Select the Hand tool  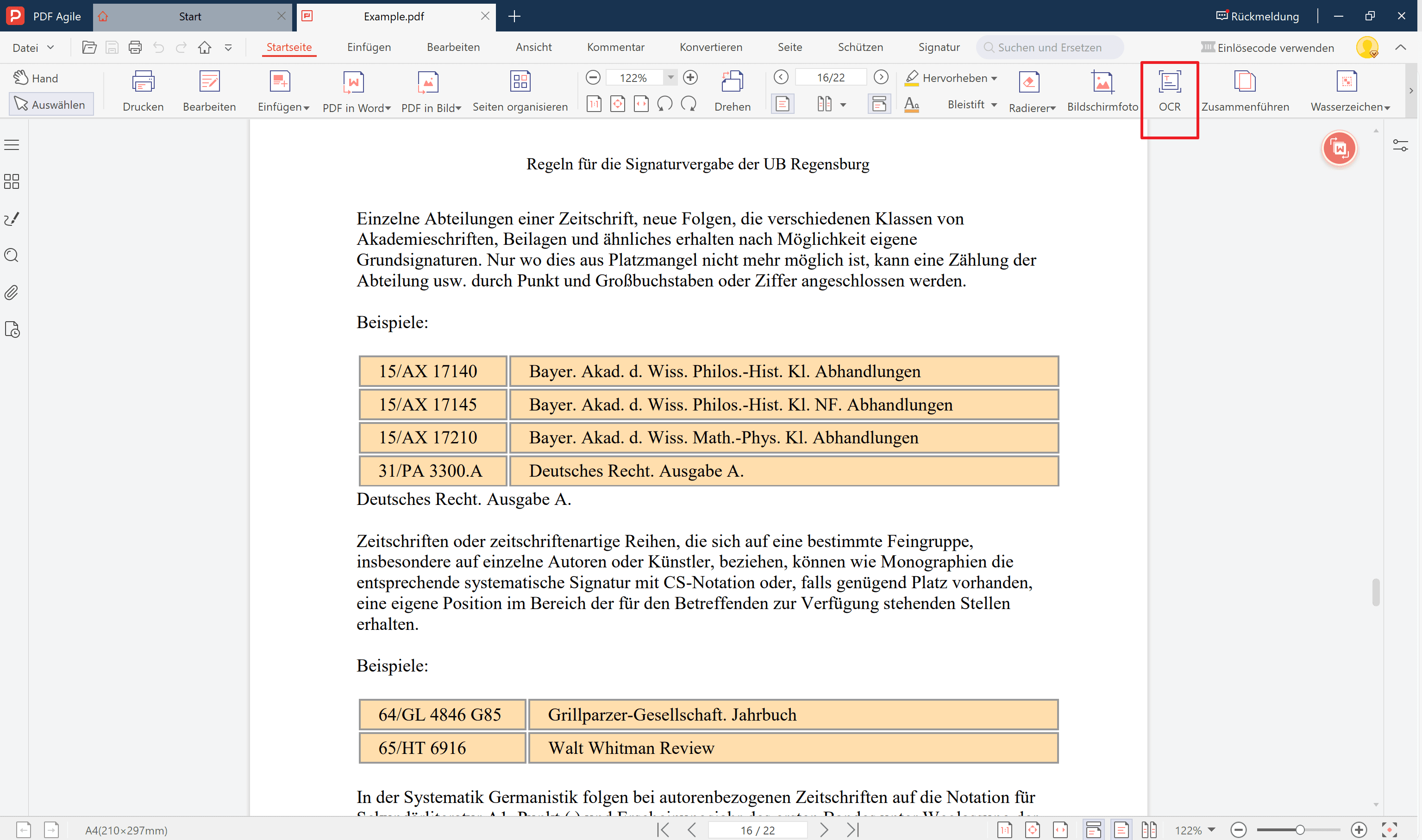(36, 78)
